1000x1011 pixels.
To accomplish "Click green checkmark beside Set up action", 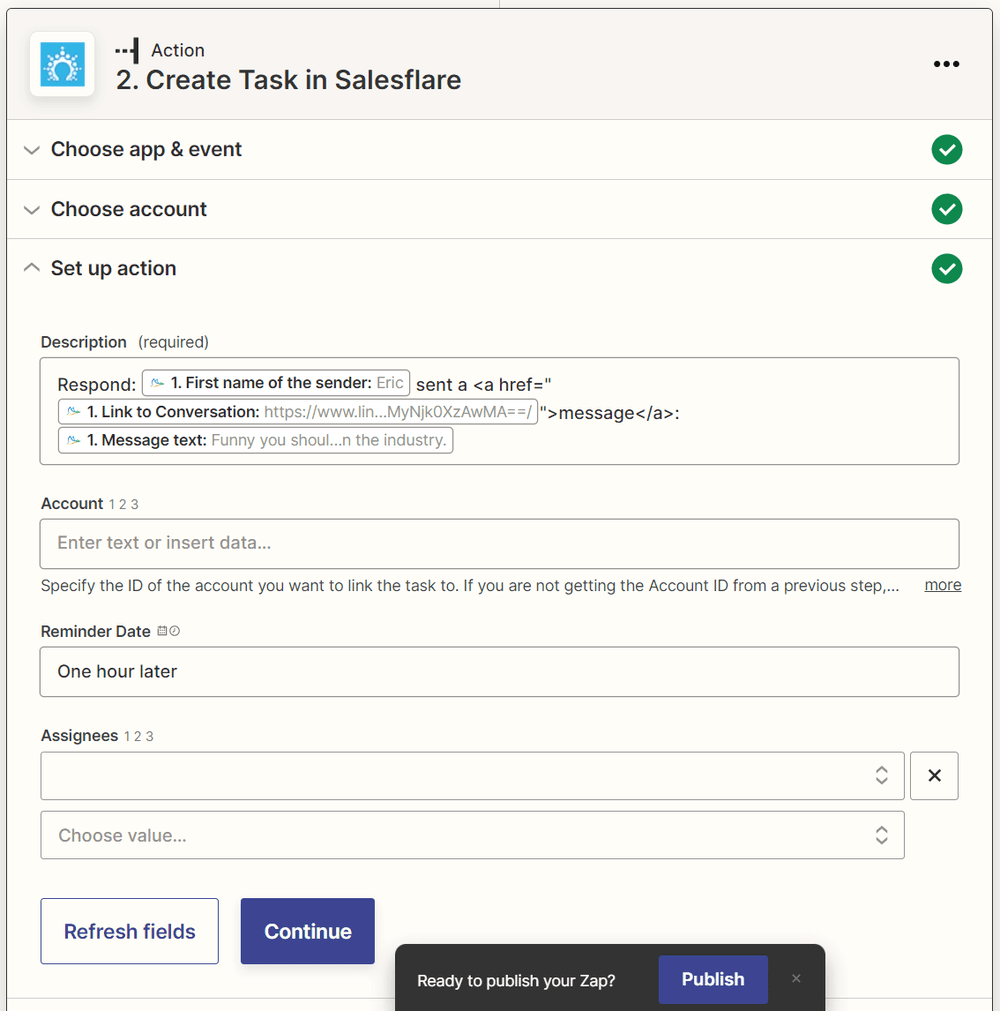I will pos(946,268).
